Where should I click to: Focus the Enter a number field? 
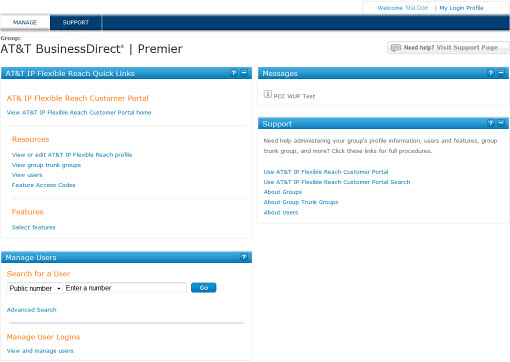[x=126, y=288]
